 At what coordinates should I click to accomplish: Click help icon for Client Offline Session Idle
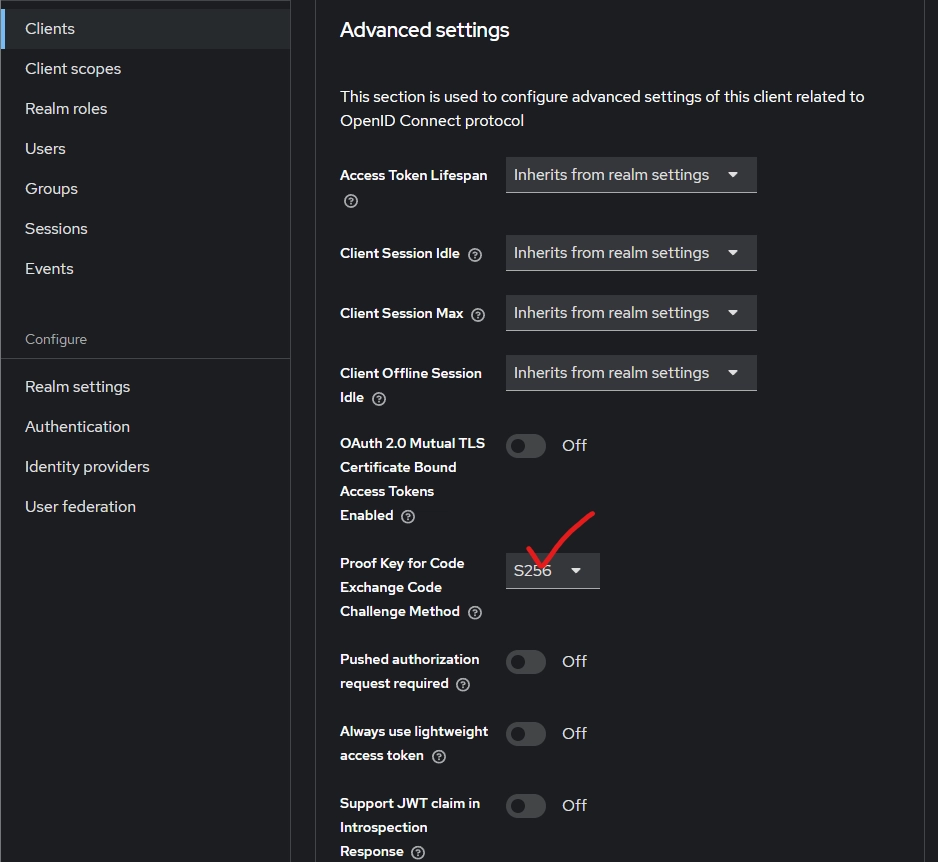378,399
